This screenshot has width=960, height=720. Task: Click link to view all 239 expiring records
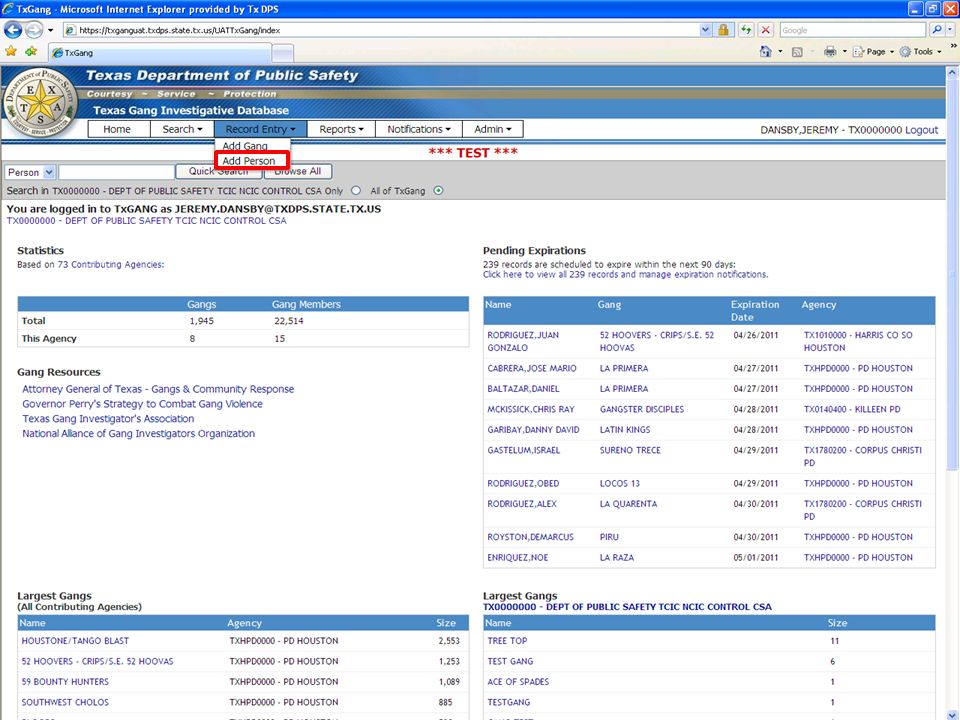(625, 275)
